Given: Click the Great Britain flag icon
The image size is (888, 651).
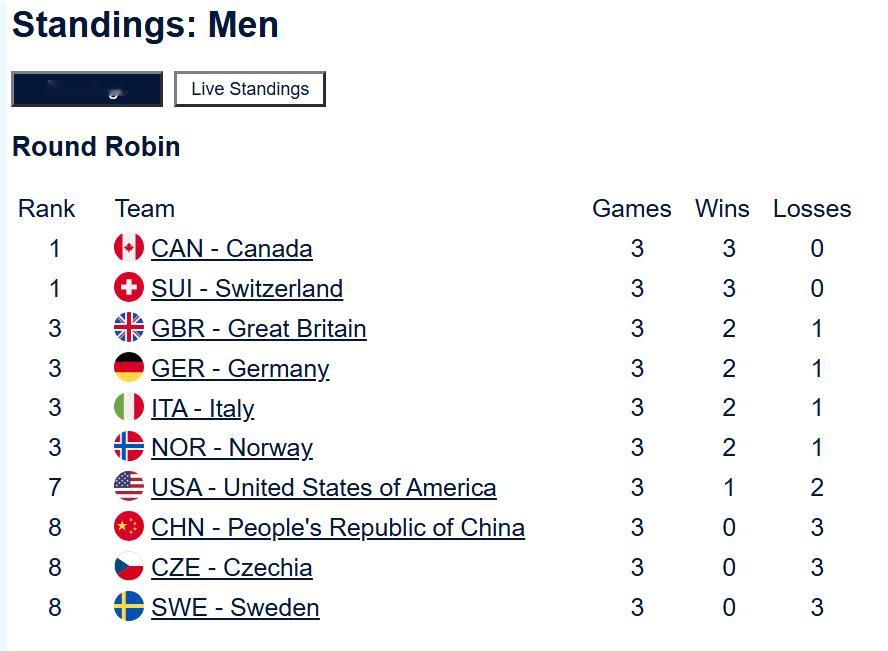Looking at the screenshot, I should pos(129,328).
